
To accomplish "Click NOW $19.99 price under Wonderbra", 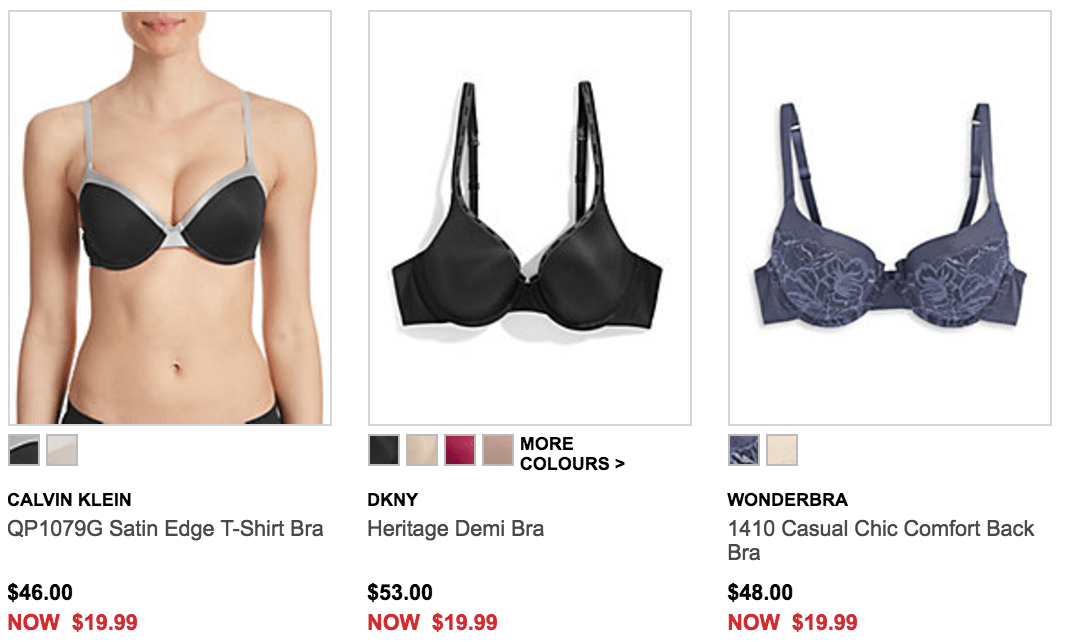I will 792,622.
